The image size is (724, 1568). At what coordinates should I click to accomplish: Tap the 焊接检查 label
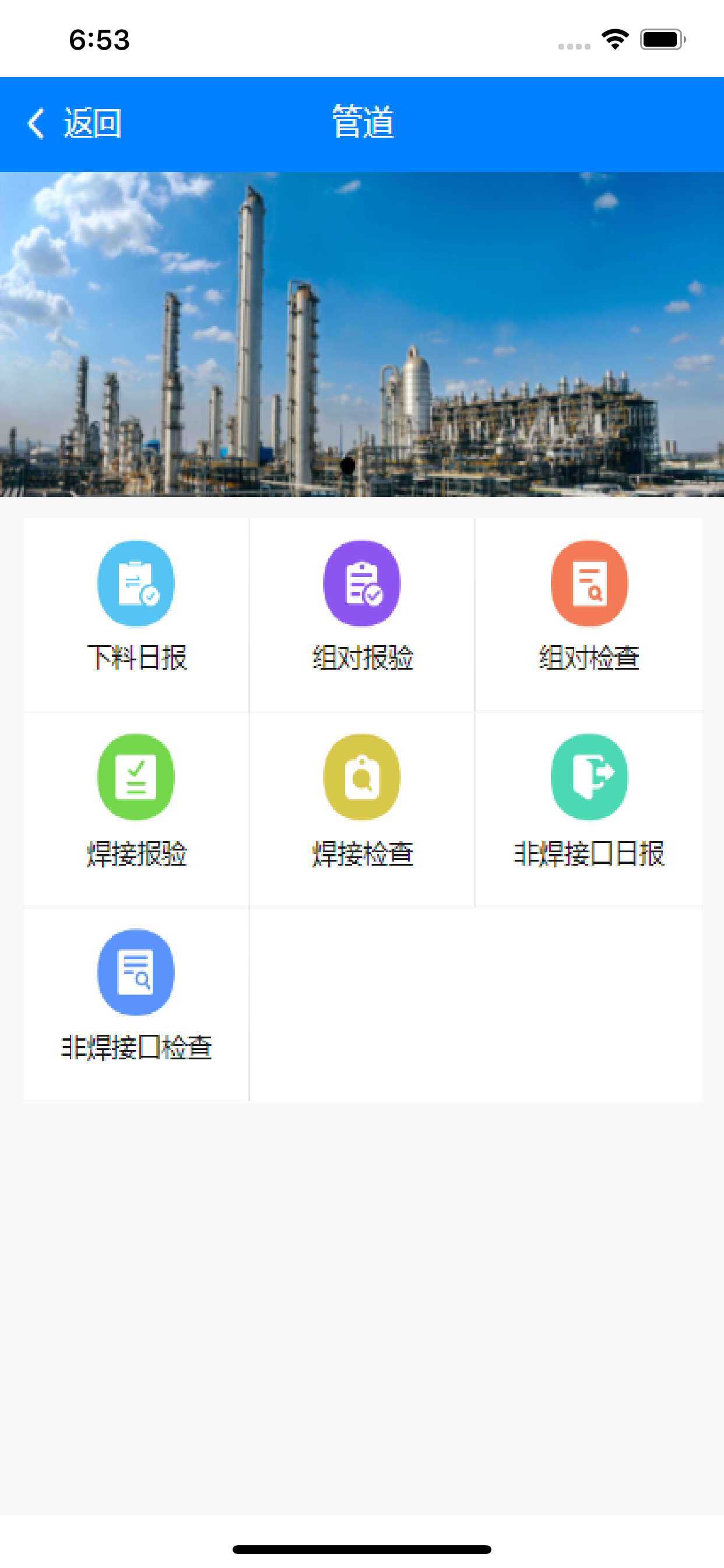(363, 853)
